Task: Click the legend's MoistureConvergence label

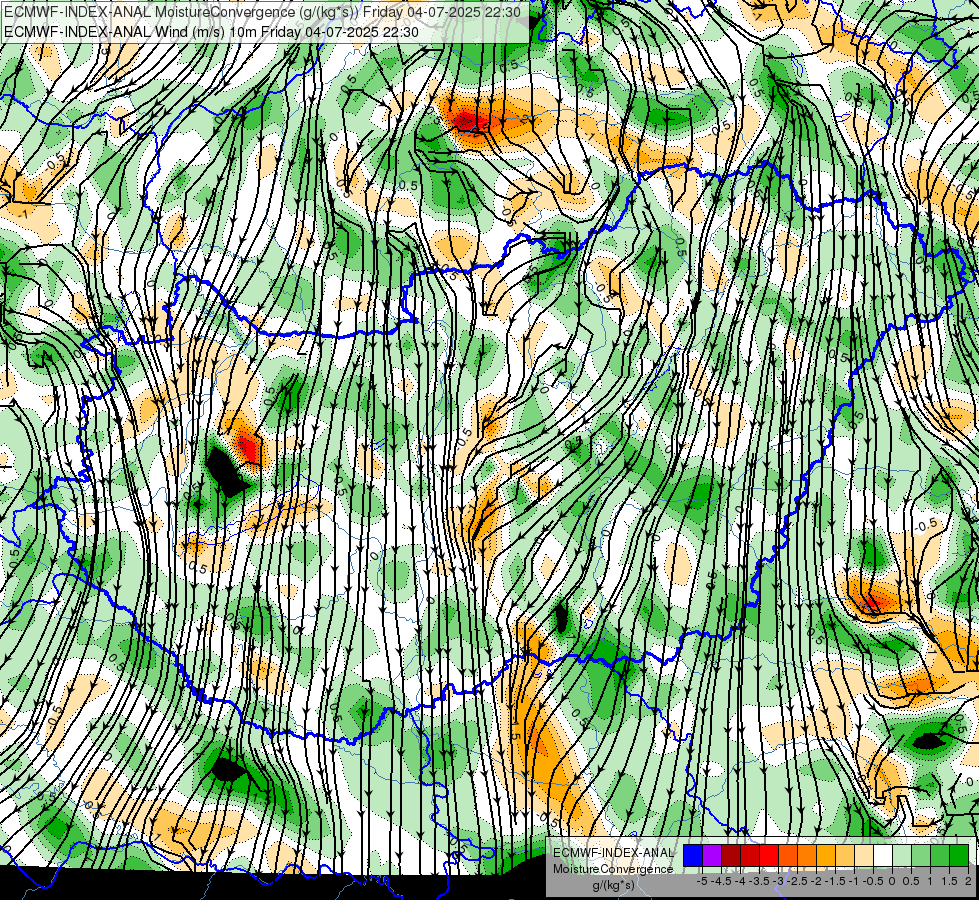Action: click(x=613, y=869)
